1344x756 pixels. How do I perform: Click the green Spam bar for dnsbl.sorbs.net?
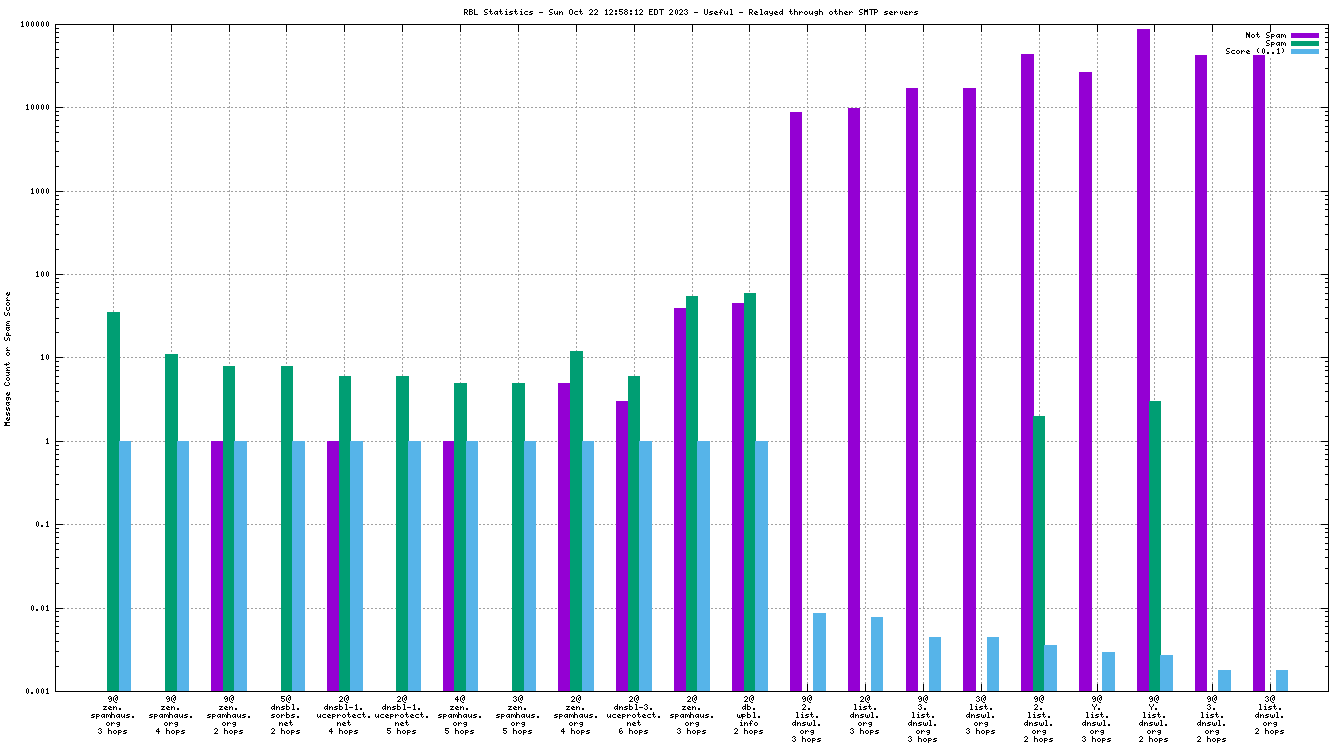coord(287,528)
